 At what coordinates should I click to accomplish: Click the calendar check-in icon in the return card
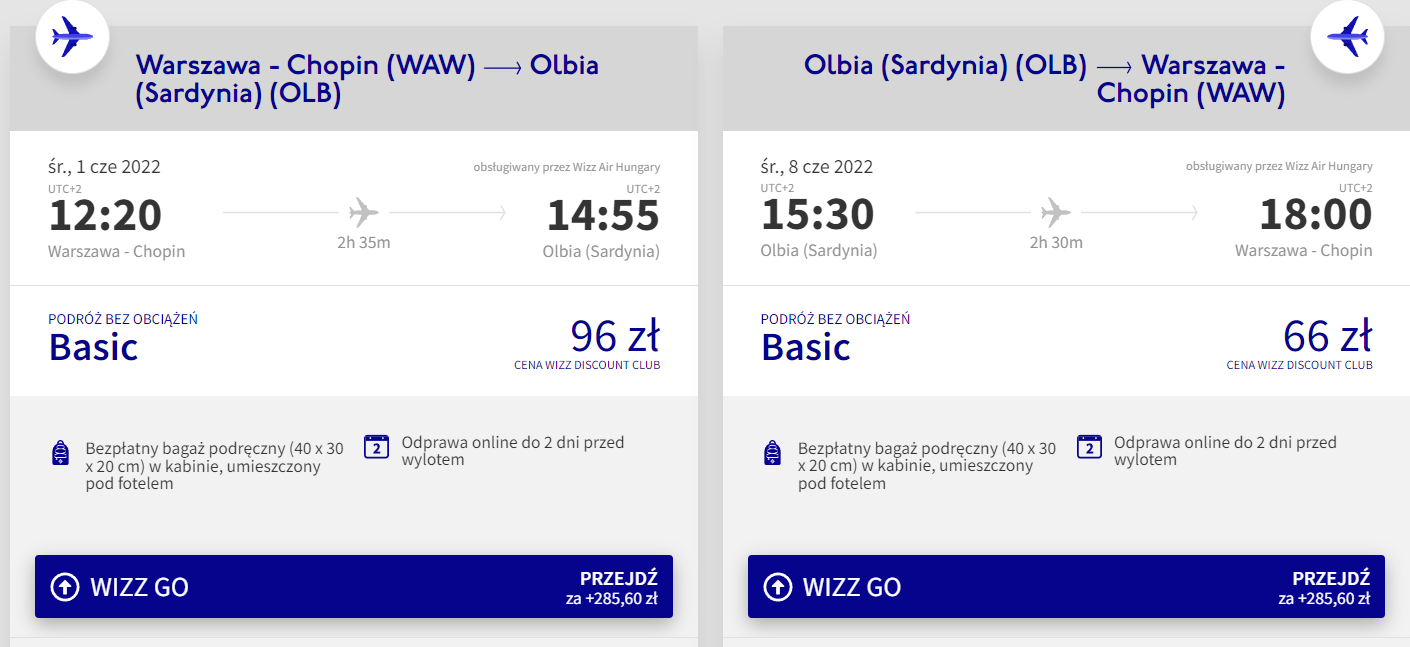(1089, 446)
